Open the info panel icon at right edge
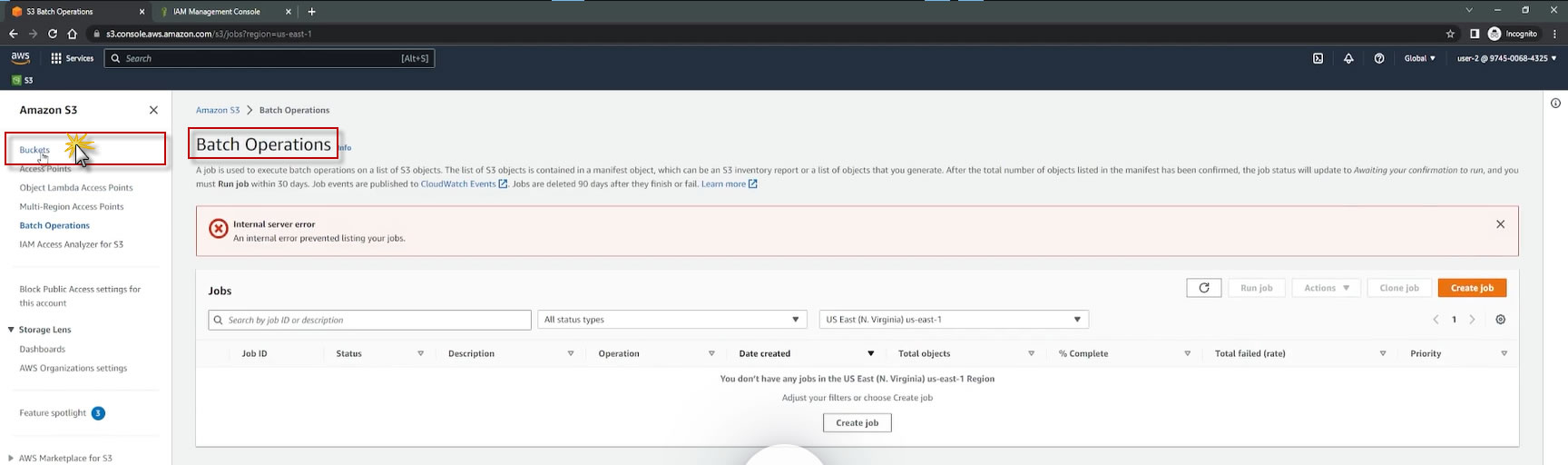 coord(1555,104)
